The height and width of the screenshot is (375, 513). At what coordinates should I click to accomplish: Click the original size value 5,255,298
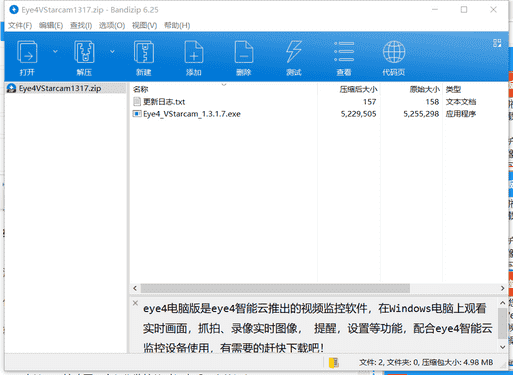(421, 114)
